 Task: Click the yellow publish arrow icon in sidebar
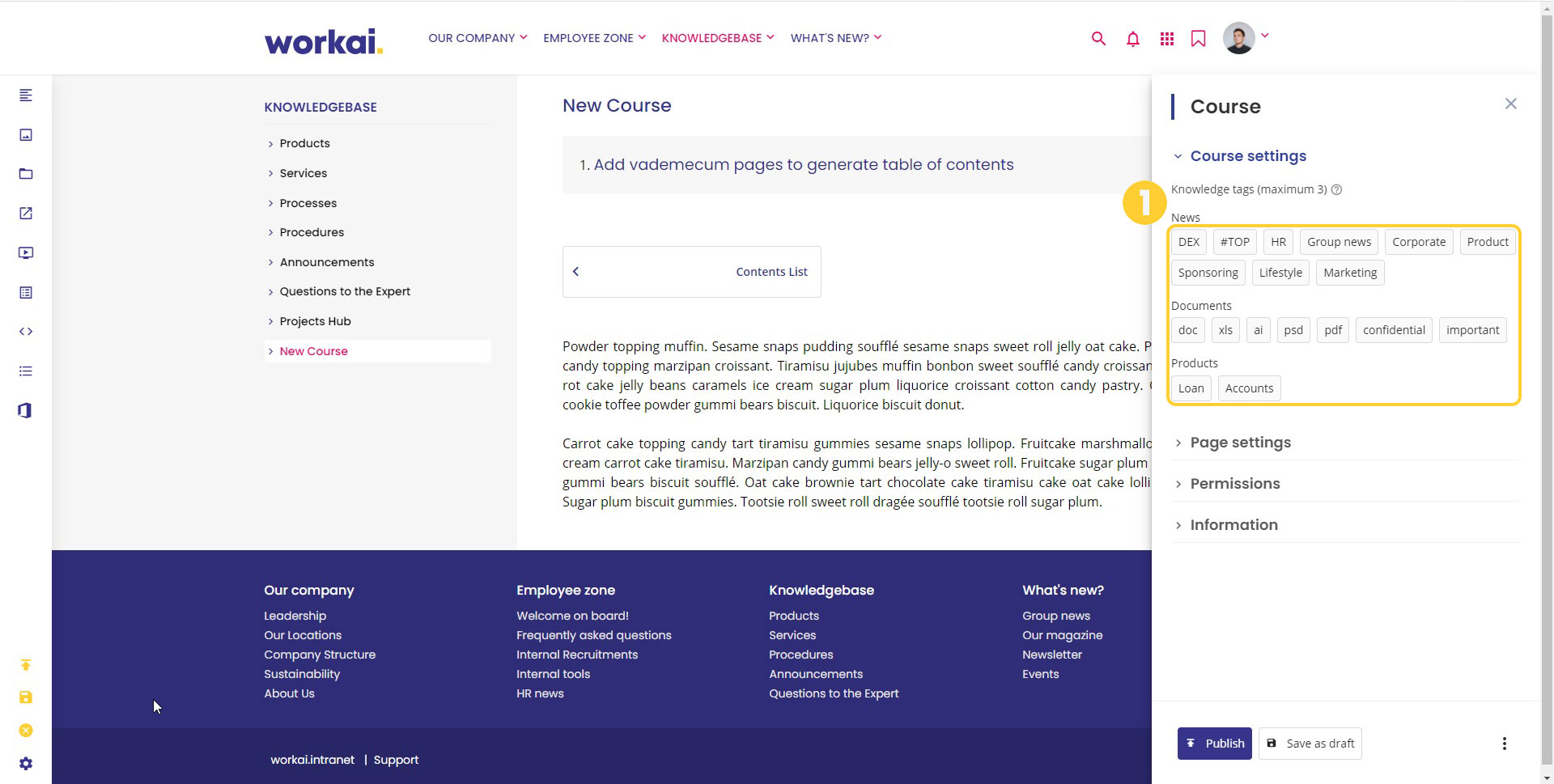click(x=26, y=665)
